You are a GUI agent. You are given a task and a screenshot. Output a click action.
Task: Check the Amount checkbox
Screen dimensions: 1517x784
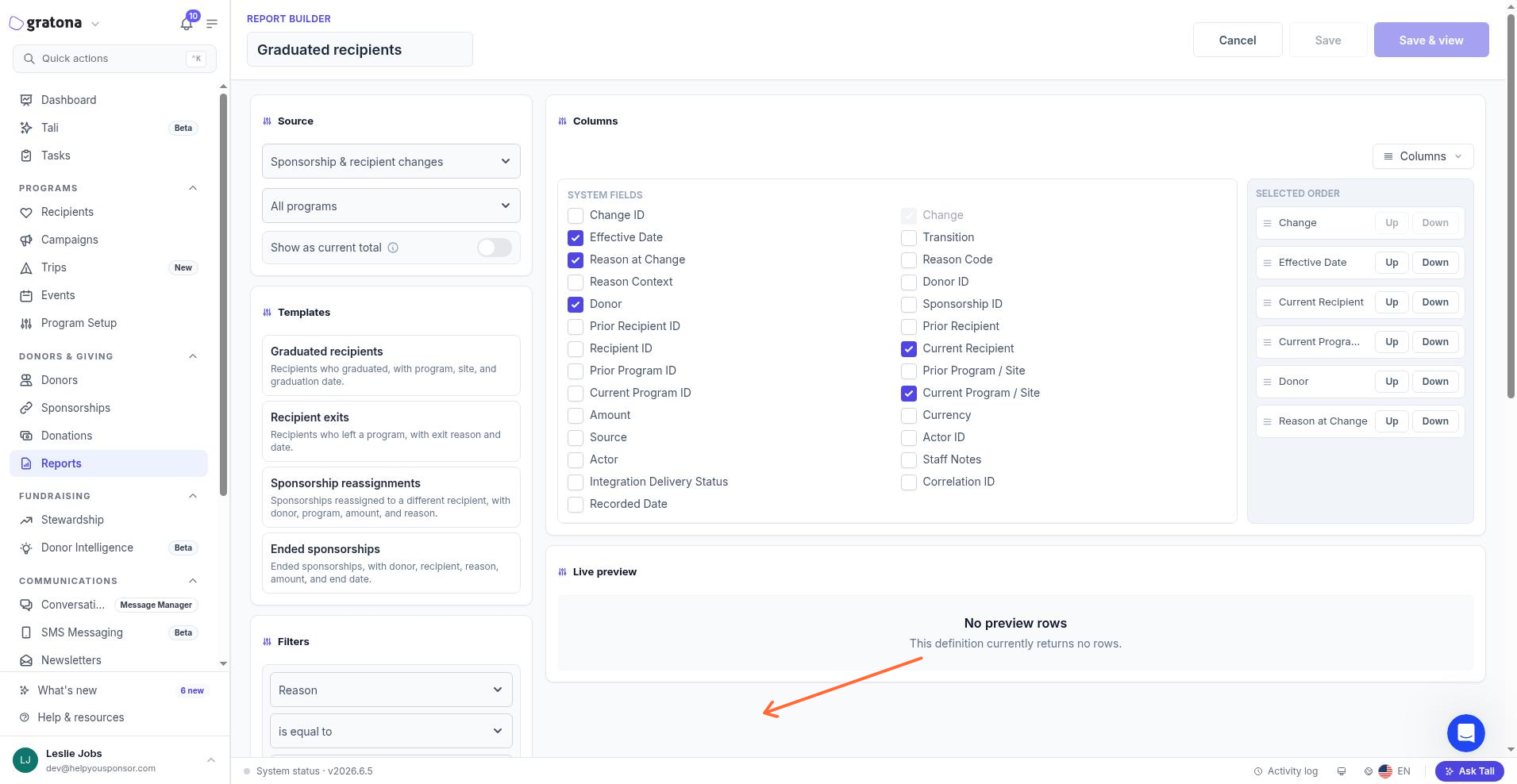click(x=576, y=415)
